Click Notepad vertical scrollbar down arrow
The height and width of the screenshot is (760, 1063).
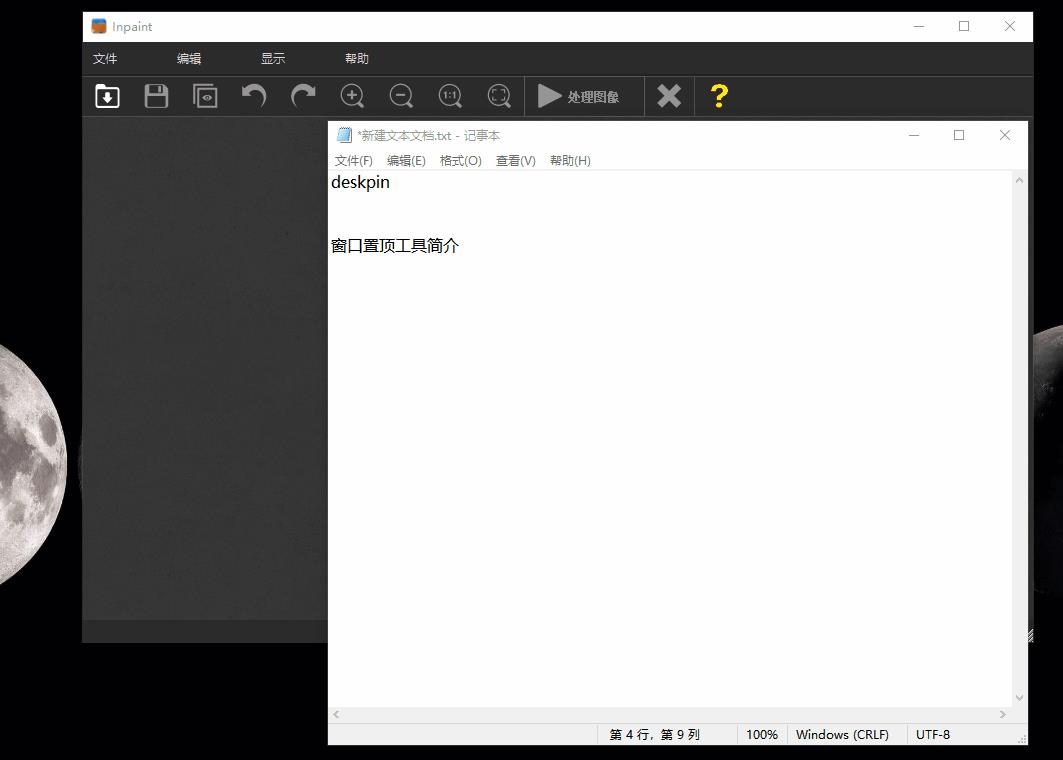click(x=1019, y=698)
